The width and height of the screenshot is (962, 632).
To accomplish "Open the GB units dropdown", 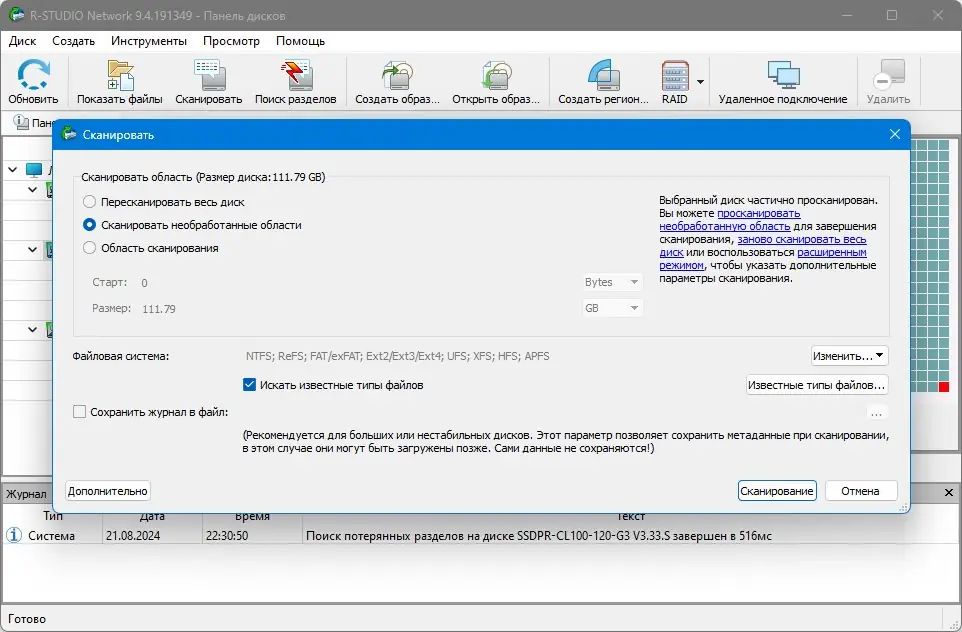I will tap(611, 308).
